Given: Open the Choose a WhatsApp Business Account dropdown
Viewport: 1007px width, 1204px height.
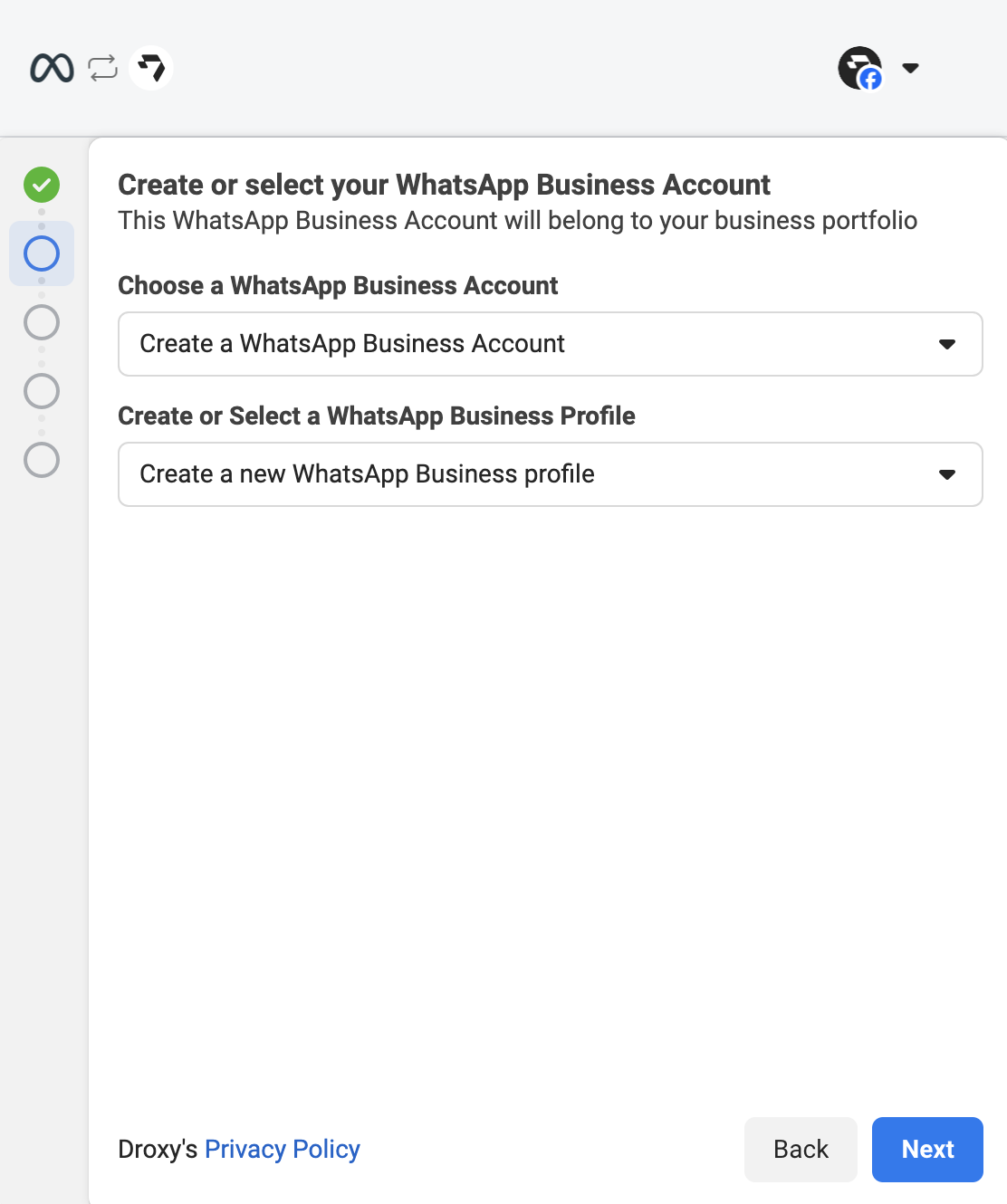Looking at the screenshot, I should (550, 344).
